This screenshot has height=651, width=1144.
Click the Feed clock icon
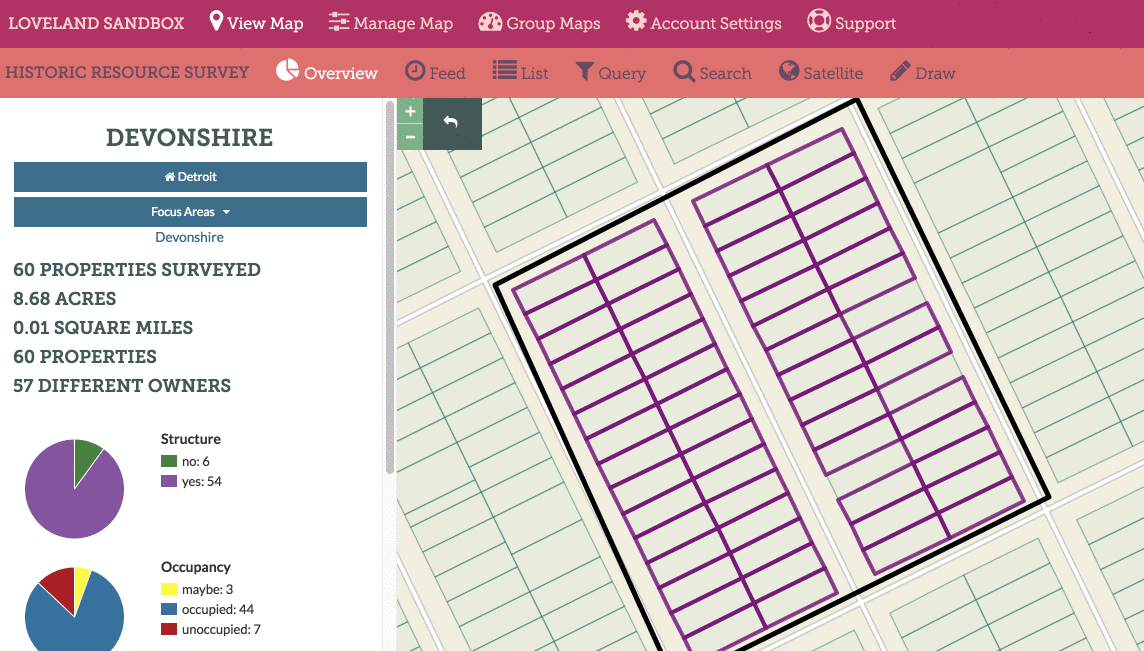point(415,71)
